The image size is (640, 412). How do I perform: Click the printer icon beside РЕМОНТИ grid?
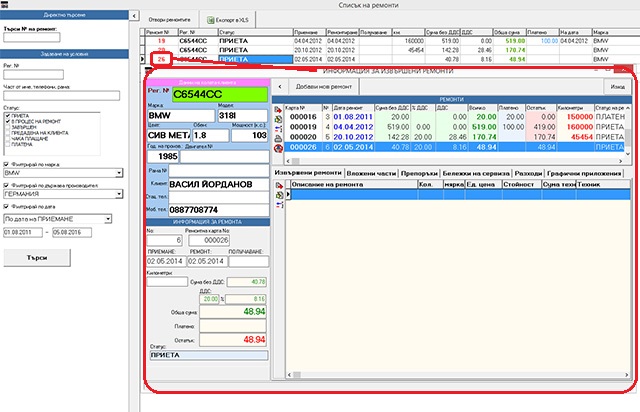coord(278,138)
